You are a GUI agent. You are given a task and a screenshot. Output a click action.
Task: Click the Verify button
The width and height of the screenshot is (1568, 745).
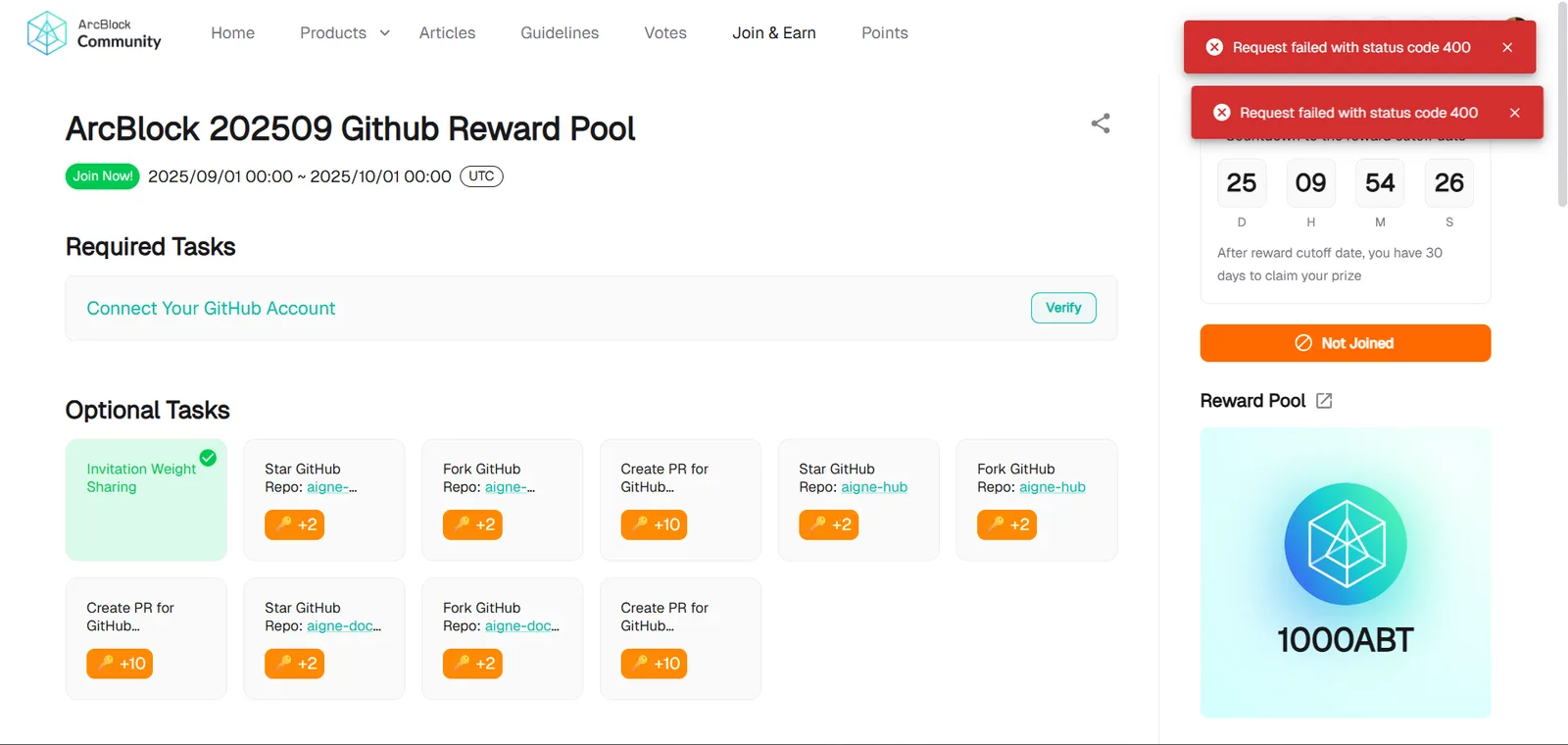click(x=1063, y=308)
